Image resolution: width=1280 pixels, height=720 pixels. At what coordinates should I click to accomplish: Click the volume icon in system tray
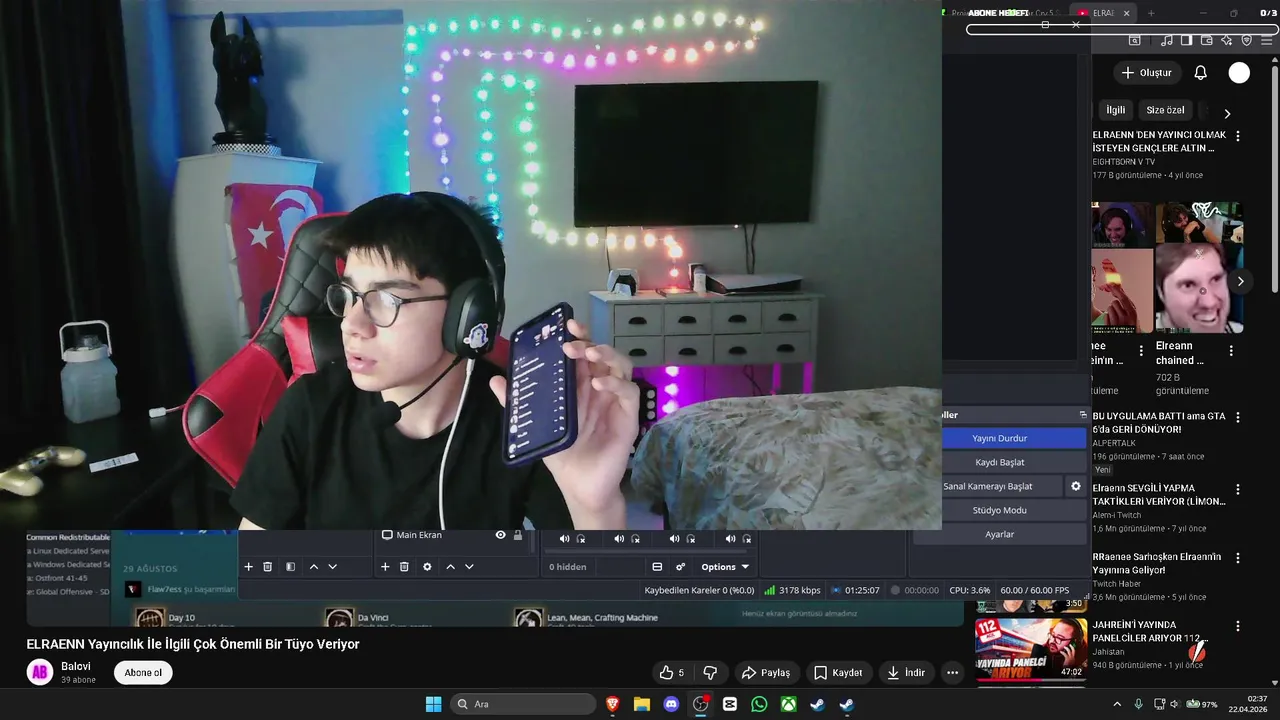point(1175,704)
